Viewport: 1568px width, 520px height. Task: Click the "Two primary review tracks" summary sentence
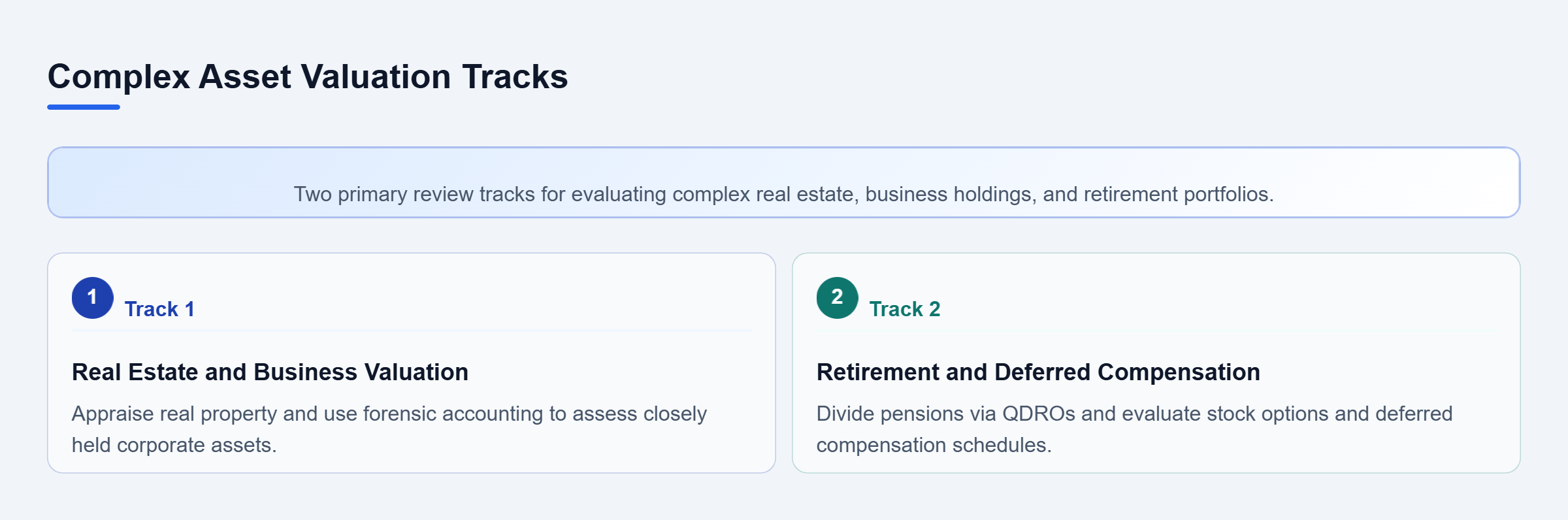tap(783, 194)
